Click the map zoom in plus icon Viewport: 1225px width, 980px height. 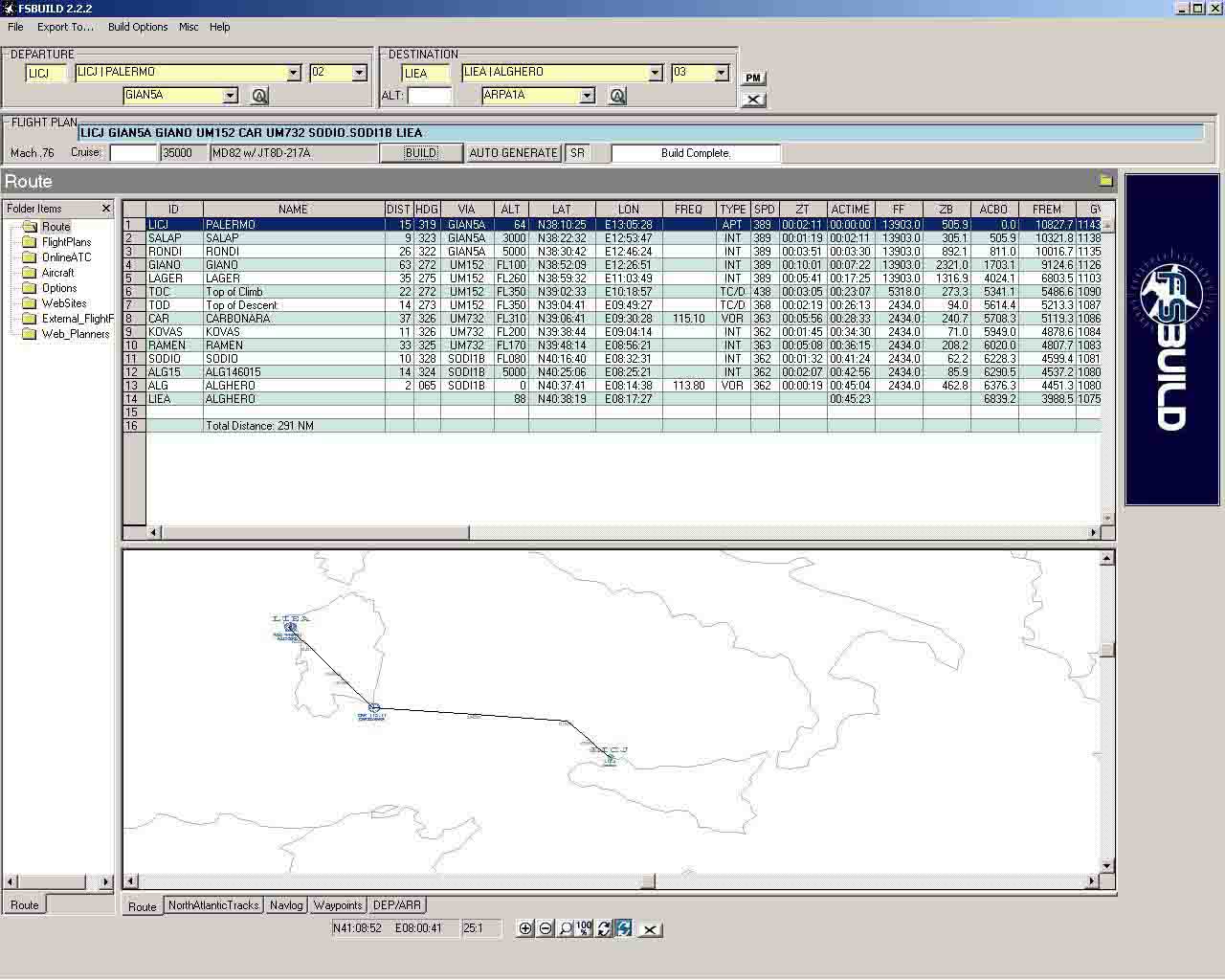(525, 928)
